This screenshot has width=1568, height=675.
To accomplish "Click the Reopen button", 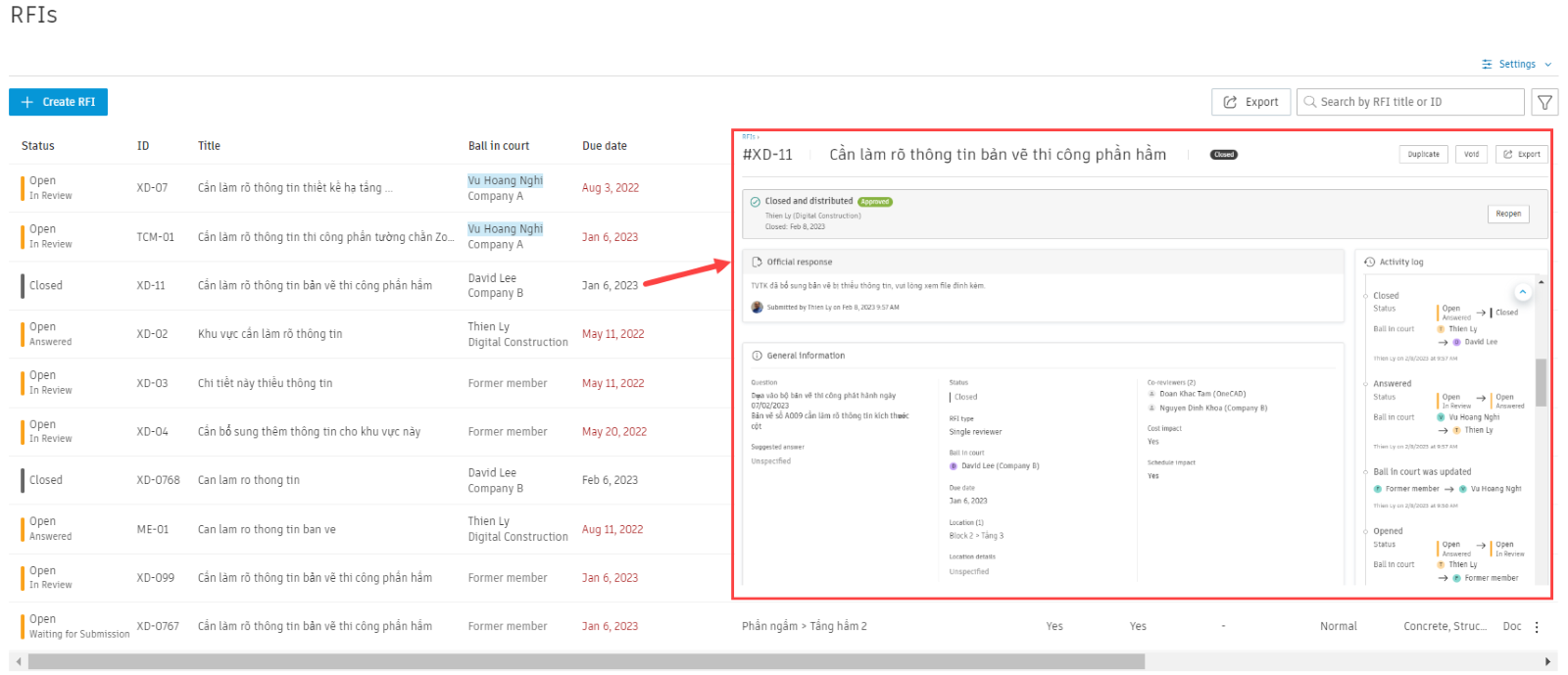I will click(1508, 214).
